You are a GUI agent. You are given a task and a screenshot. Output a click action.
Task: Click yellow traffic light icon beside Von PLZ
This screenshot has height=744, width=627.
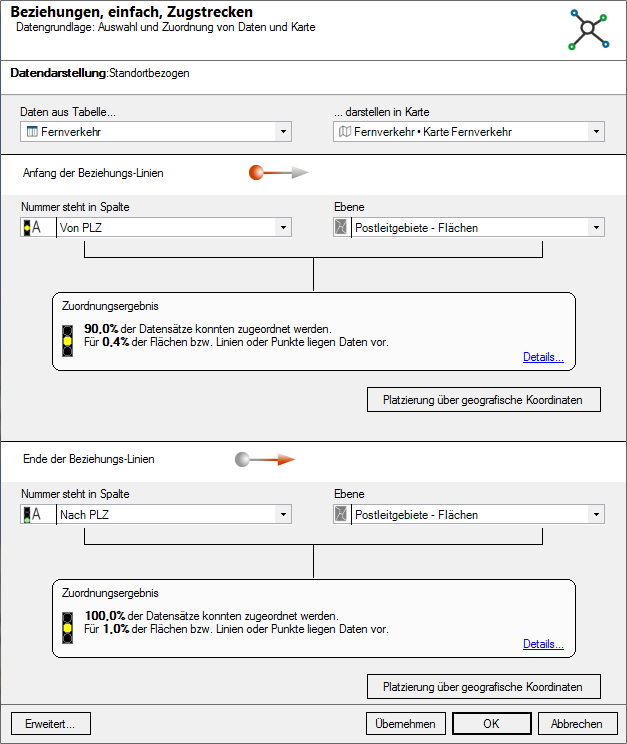coord(27,228)
